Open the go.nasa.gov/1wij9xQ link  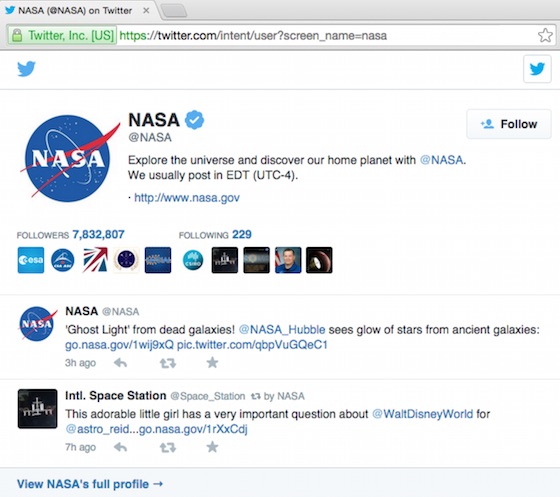pos(119,345)
